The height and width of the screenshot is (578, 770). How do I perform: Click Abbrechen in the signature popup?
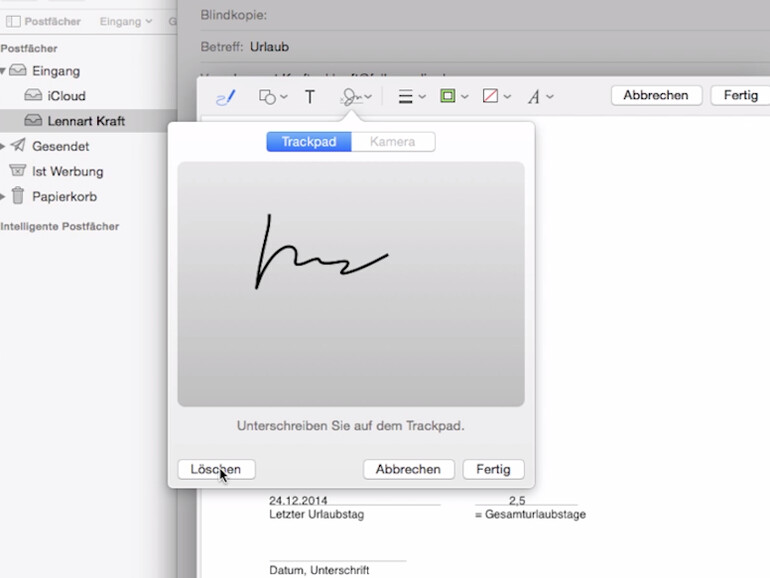tap(409, 469)
